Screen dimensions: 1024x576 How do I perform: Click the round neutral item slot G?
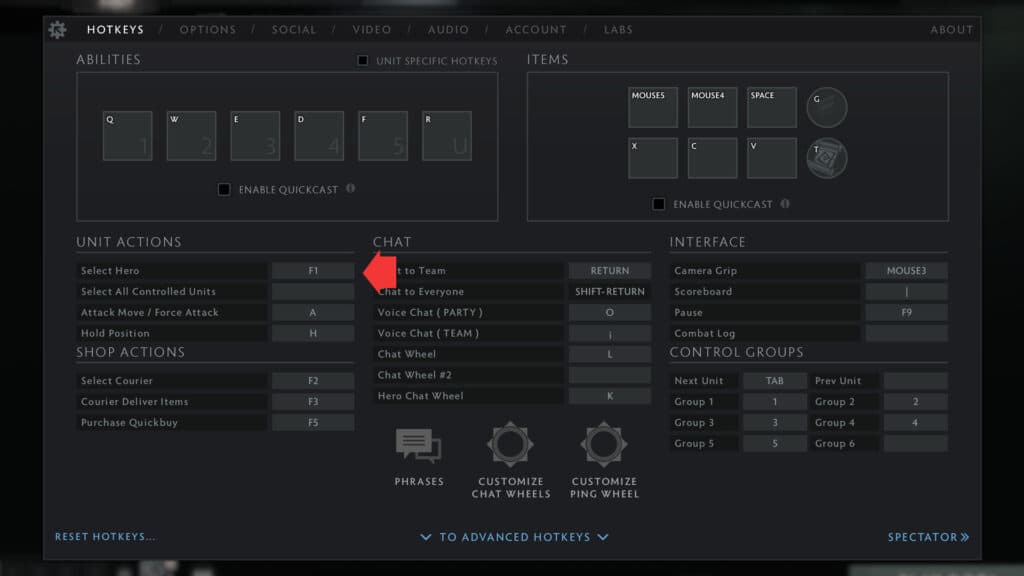point(827,108)
